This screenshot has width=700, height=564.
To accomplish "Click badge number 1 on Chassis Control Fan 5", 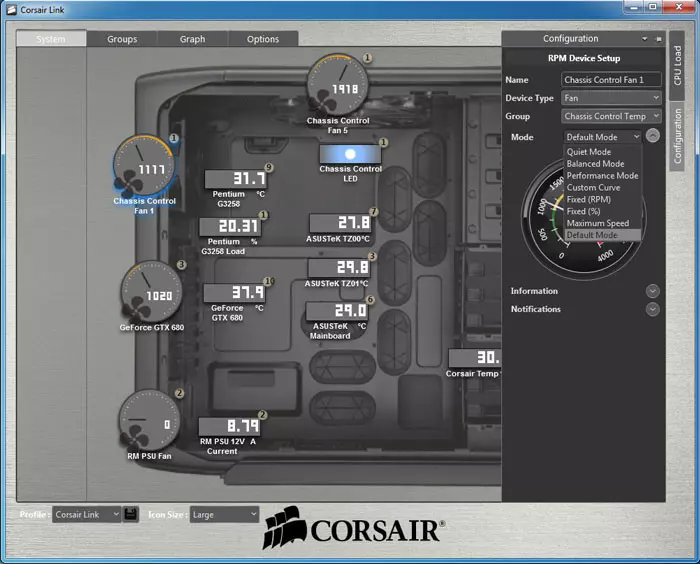I will pyautogui.click(x=367, y=58).
